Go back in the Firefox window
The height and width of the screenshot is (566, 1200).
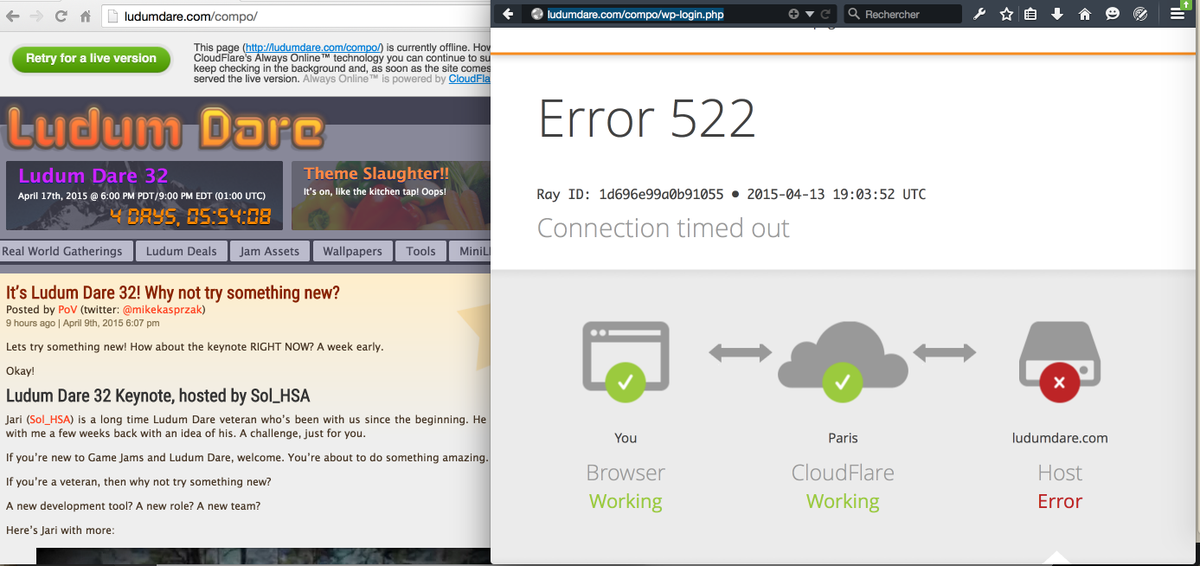(x=507, y=14)
